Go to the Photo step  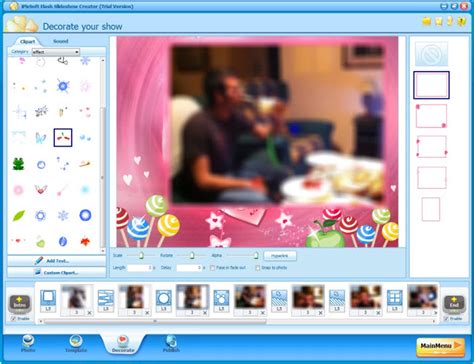(28, 344)
